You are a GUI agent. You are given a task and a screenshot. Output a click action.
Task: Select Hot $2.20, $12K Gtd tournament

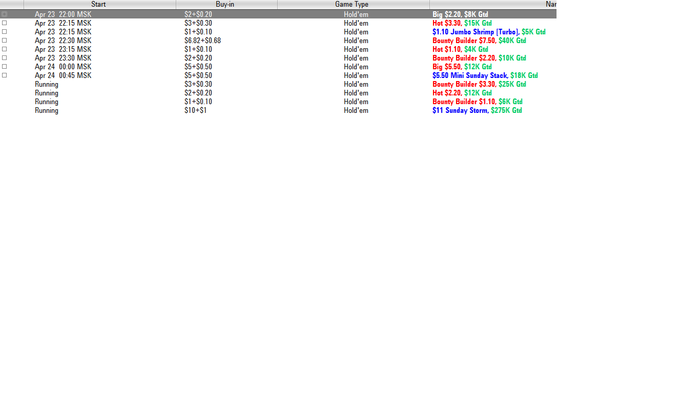[x=462, y=93]
